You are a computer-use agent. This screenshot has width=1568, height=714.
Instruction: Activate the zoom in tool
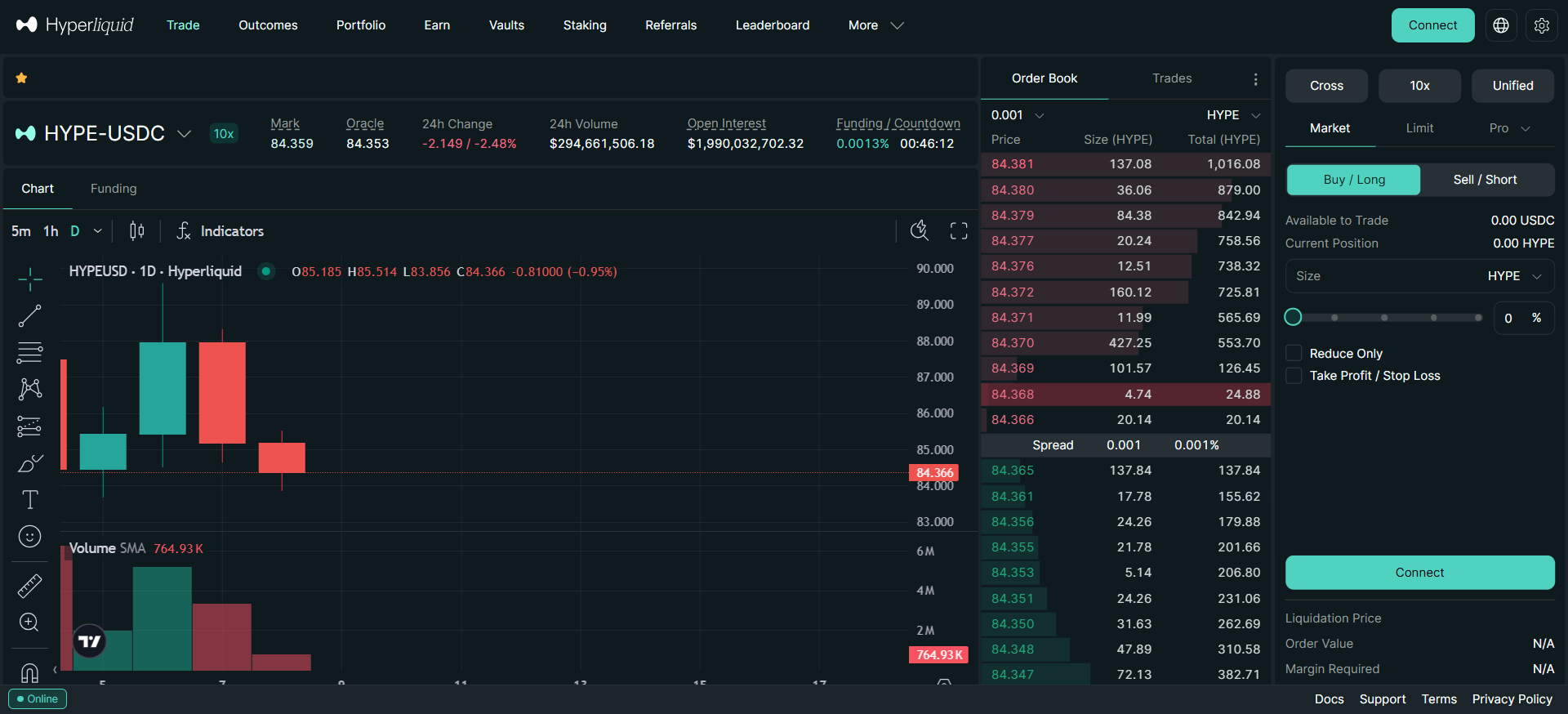pos(30,623)
